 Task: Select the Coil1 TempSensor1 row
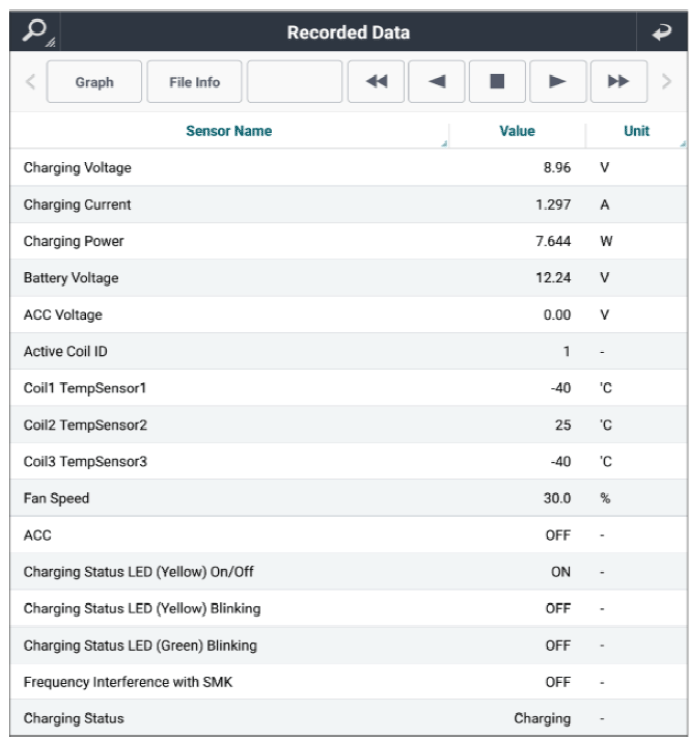(348, 388)
